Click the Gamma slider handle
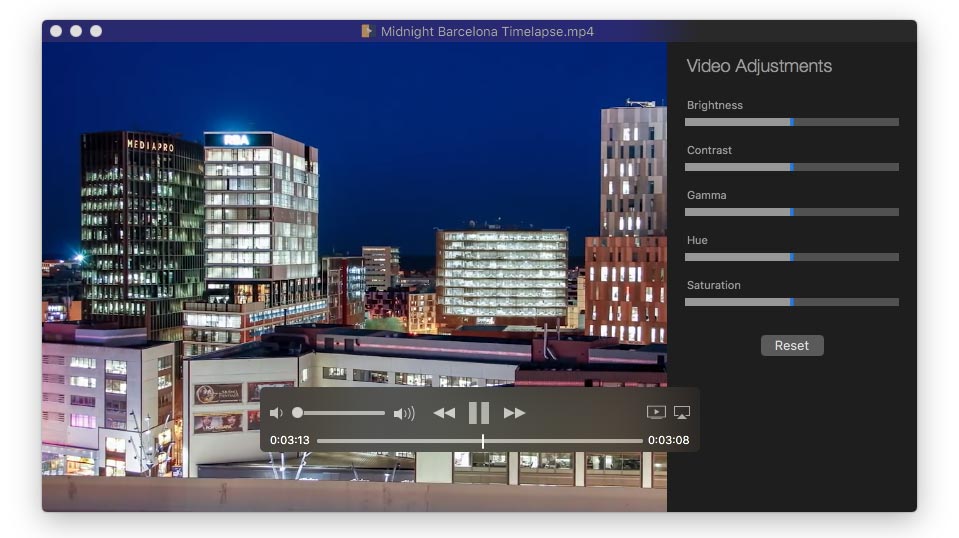This screenshot has height=538, width=959. click(x=792, y=212)
